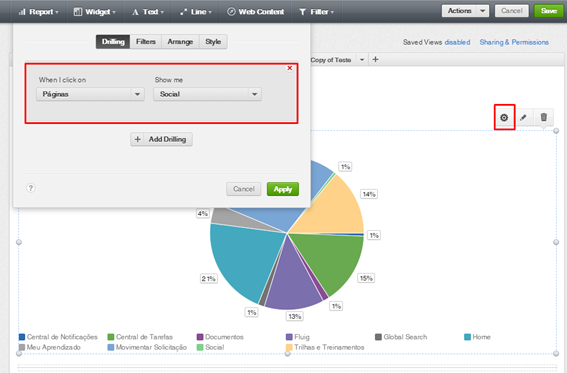Screen dimensions: 567x373
Task: Select Fluig in the chart legend
Action: coord(298,337)
